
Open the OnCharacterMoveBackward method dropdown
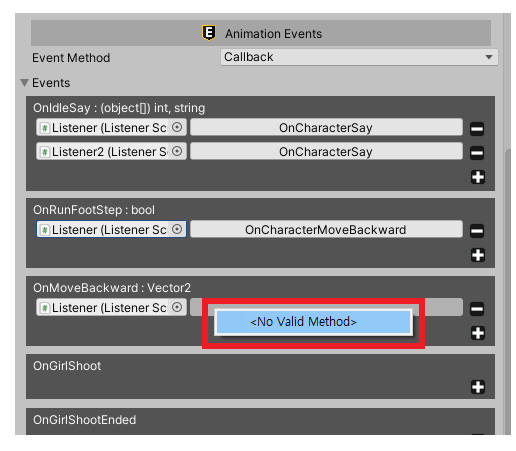point(326,229)
